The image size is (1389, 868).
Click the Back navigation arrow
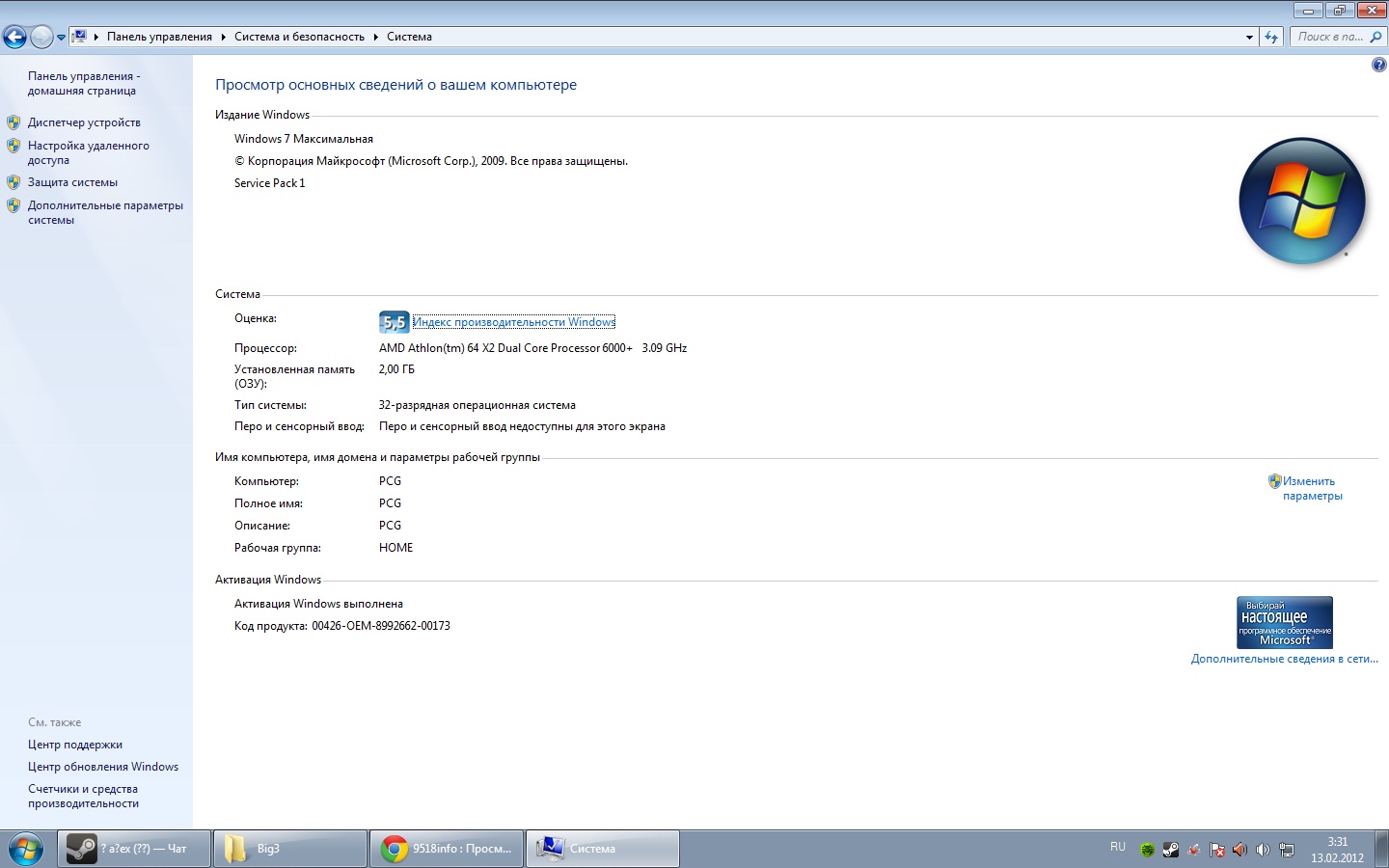(14, 37)
